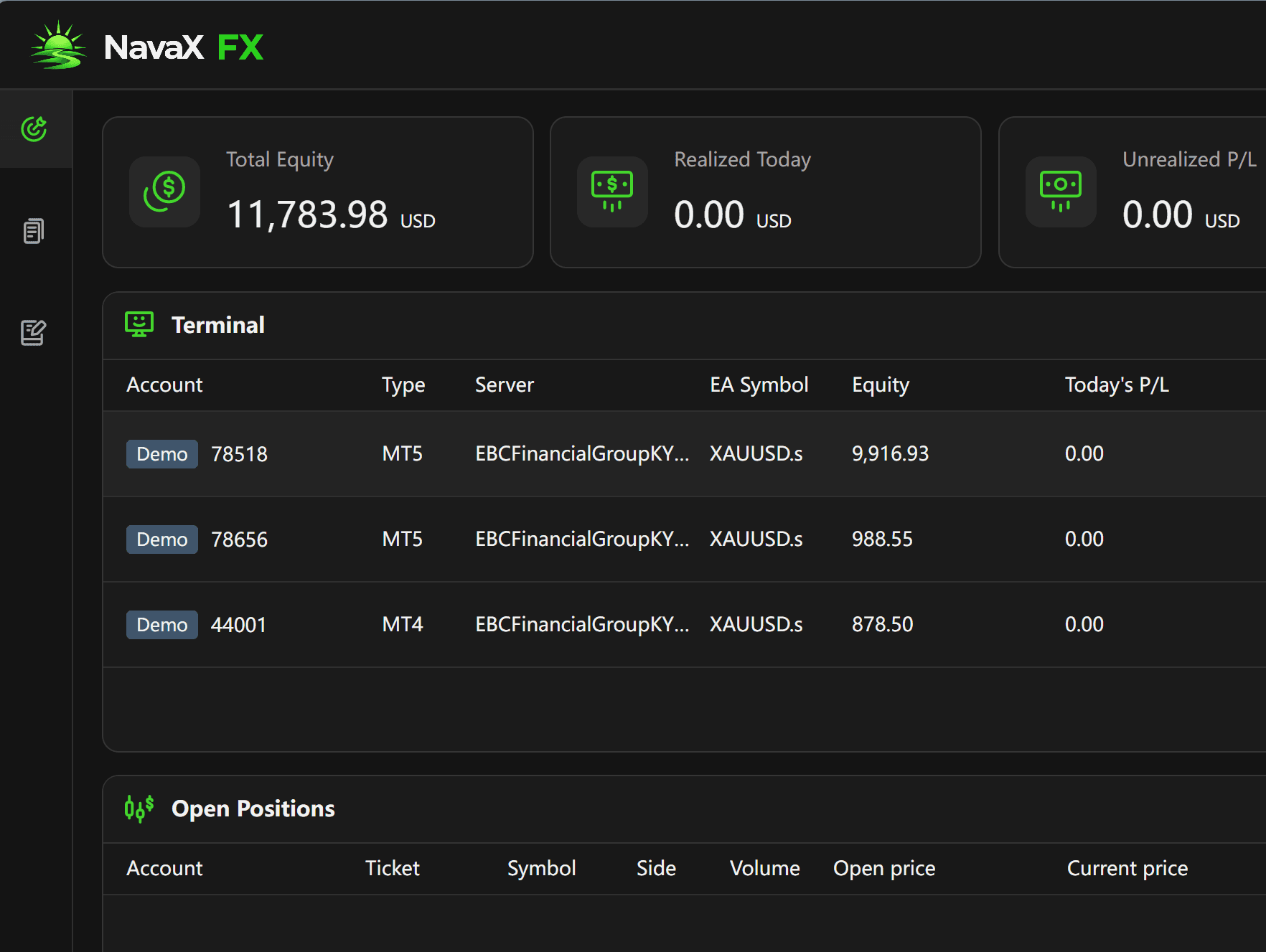The image size is (1266, 952).
Task: Select equity value 988.55
Action: (x=882, y=539)
